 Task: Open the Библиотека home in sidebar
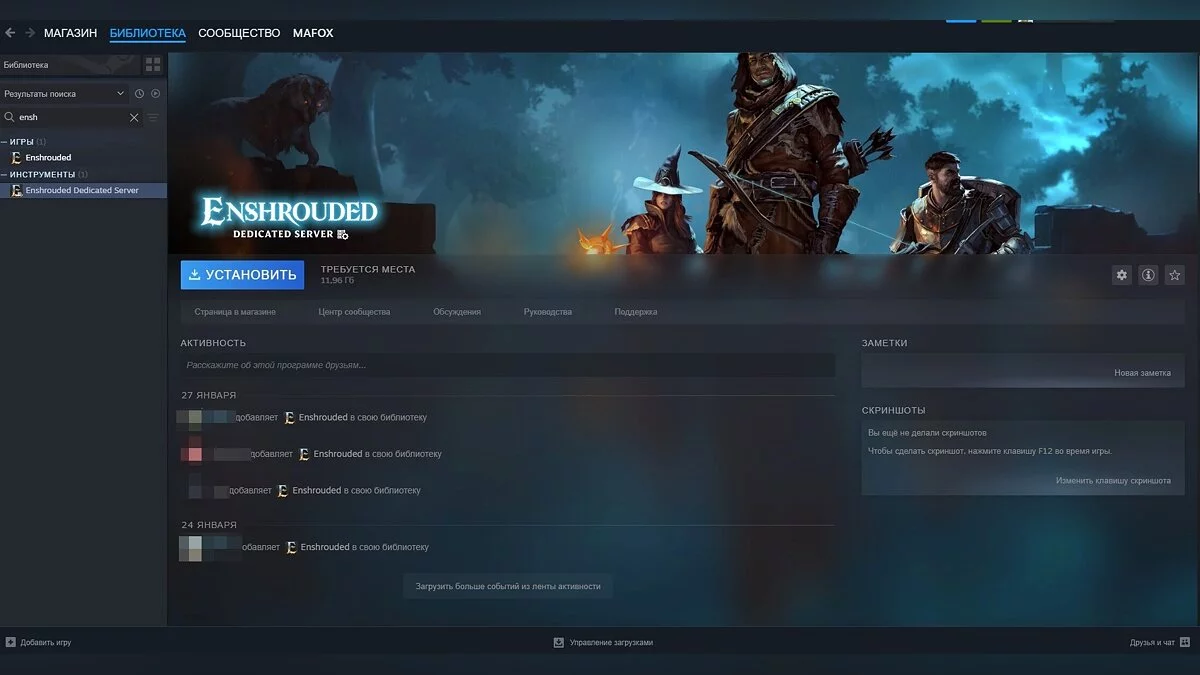click(x=70, y=65)
